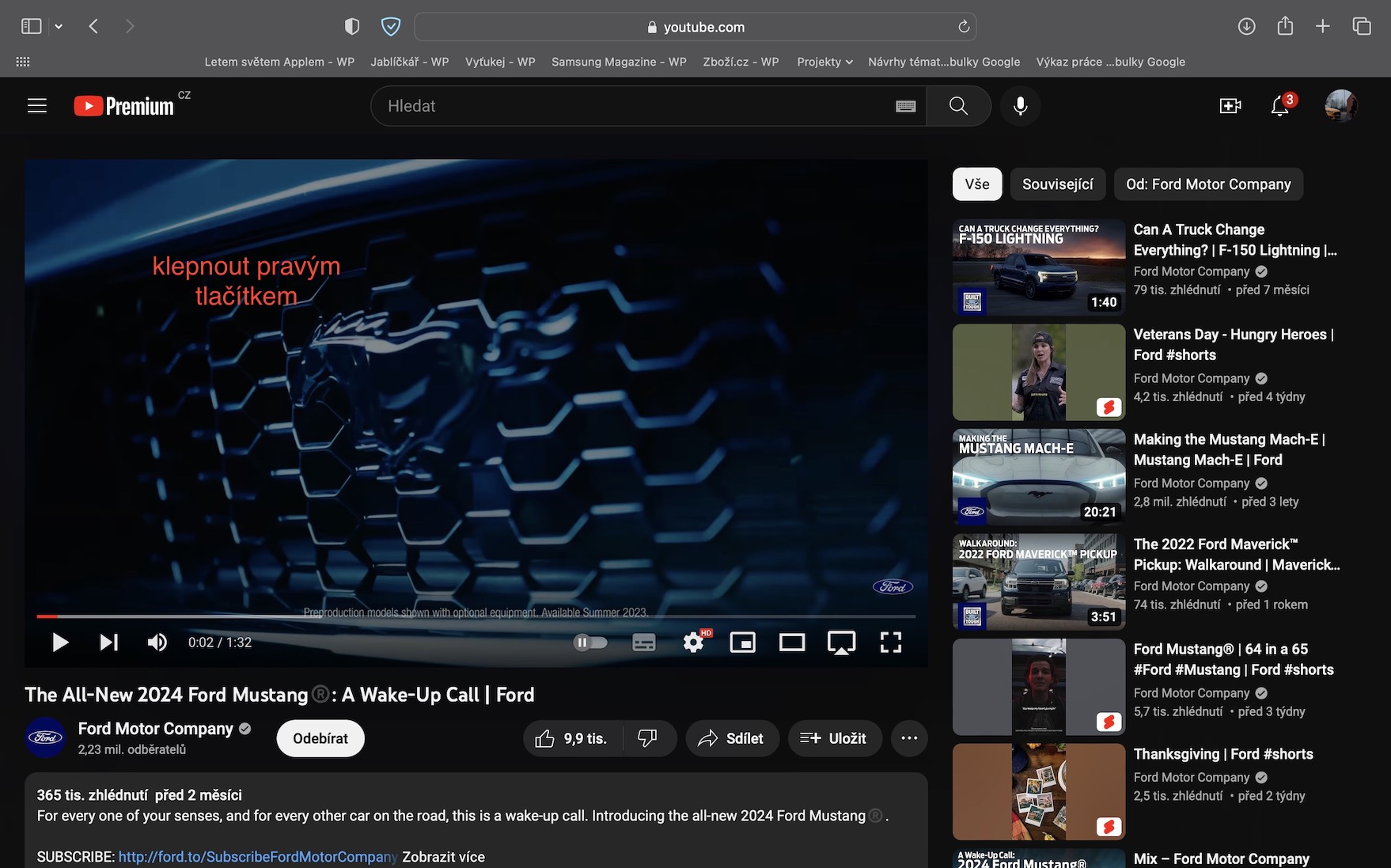Open the notifications bell

point(1280,106)
